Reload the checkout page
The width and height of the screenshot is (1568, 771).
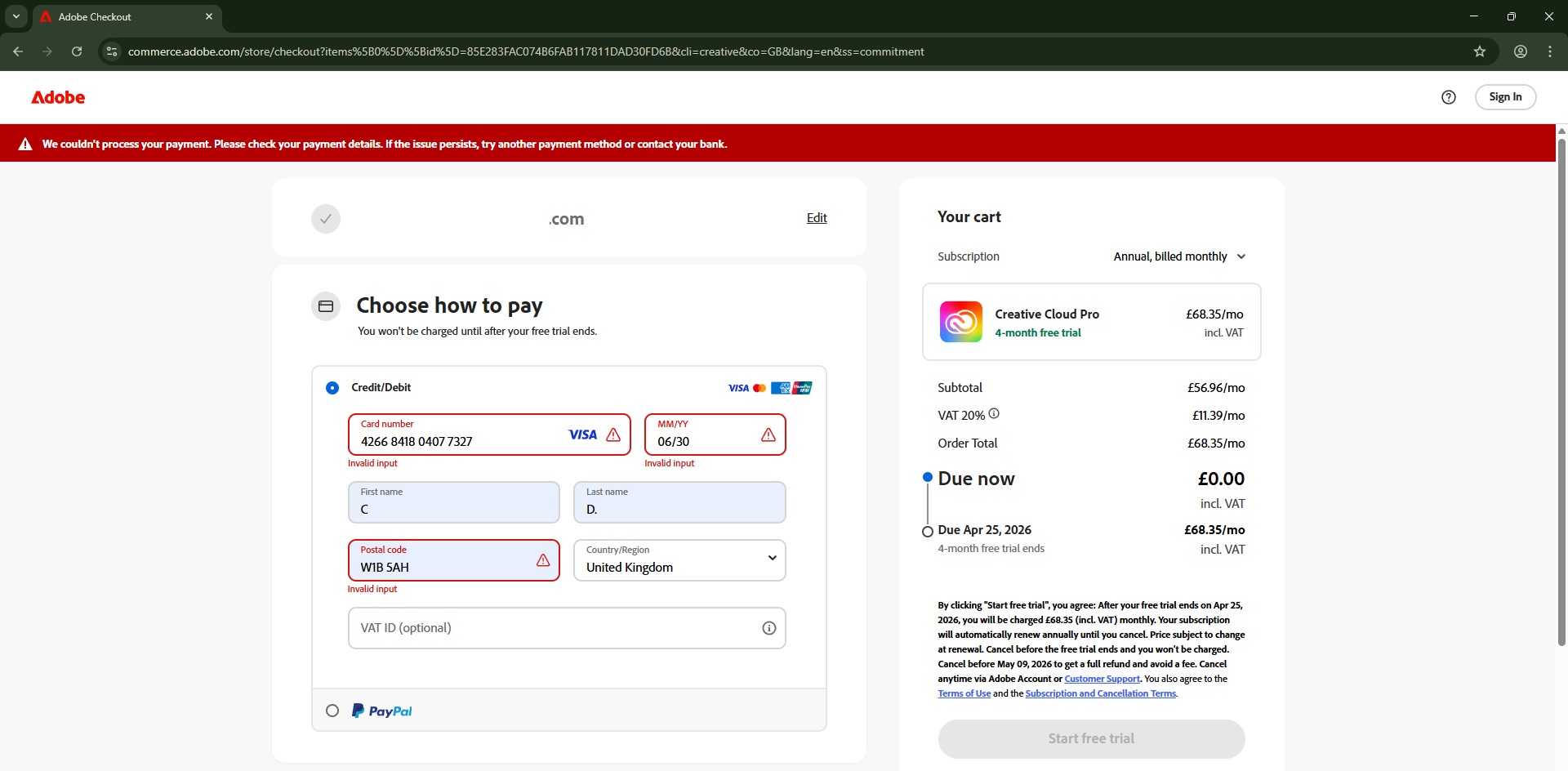pos(77,51)
